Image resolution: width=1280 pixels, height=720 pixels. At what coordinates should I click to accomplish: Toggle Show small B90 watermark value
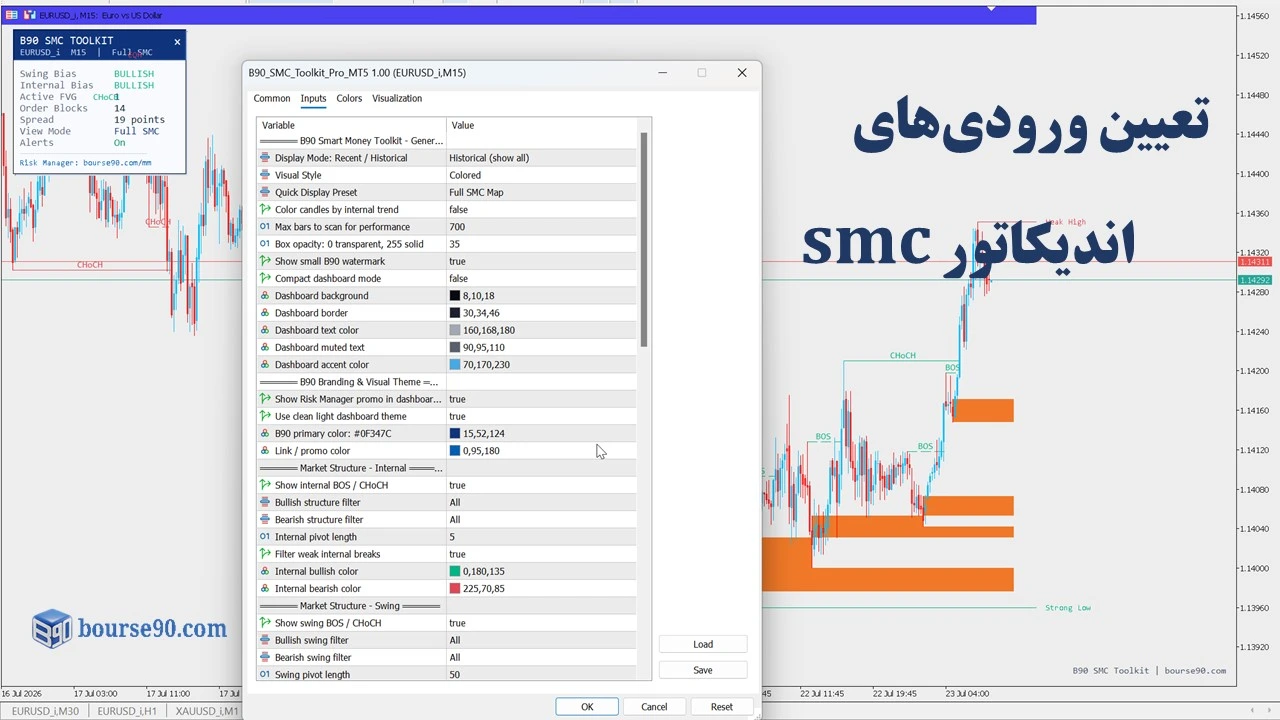(541, 261)
